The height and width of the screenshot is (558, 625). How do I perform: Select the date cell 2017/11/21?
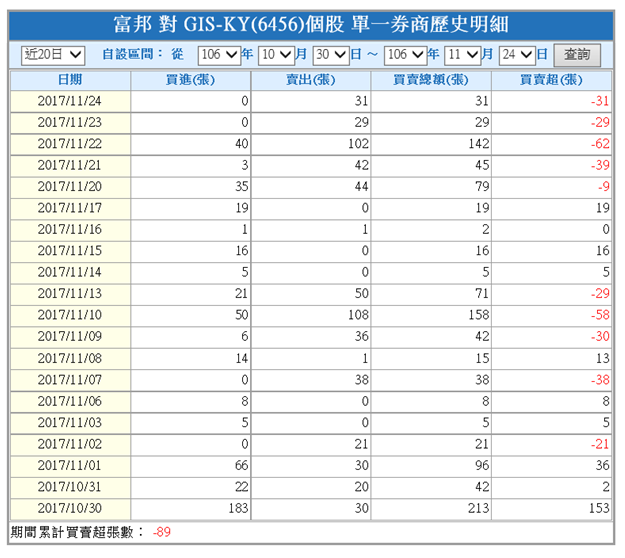click(70, 165)
